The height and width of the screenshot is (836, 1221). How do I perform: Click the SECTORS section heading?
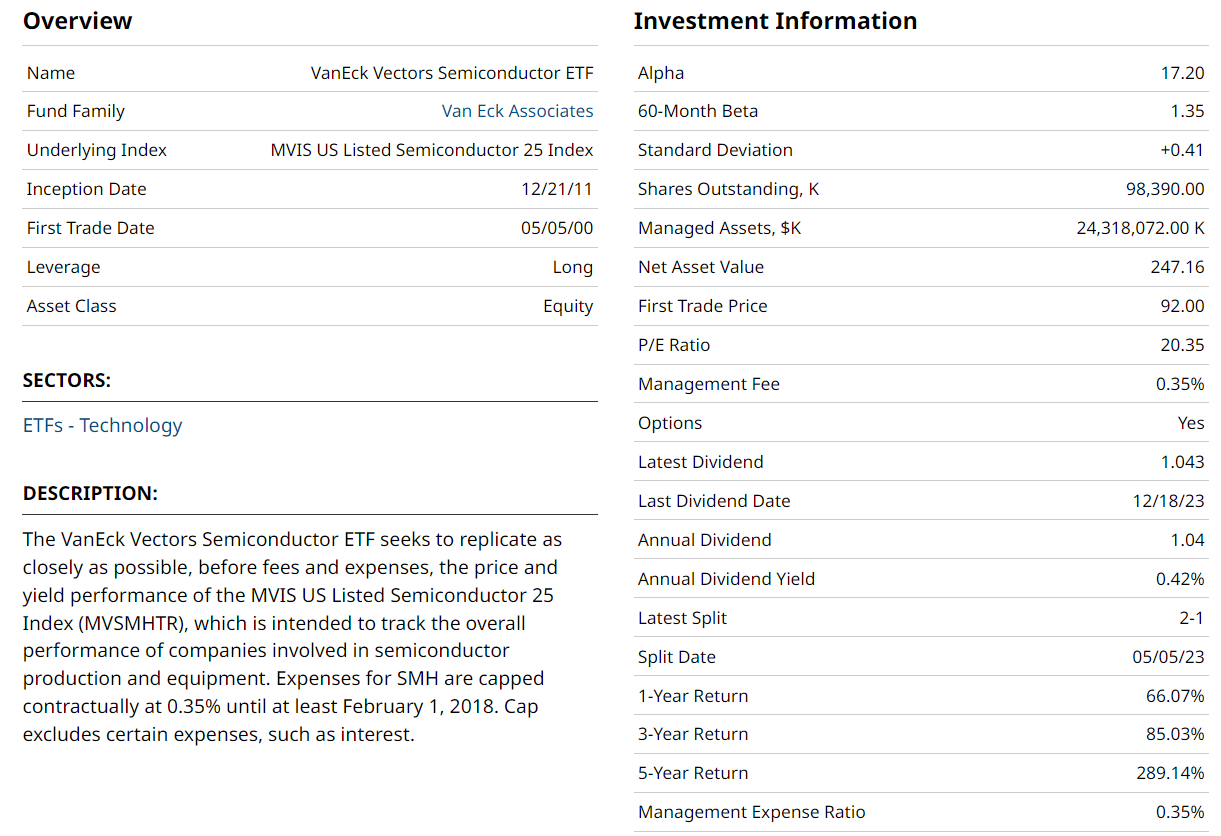66,380
